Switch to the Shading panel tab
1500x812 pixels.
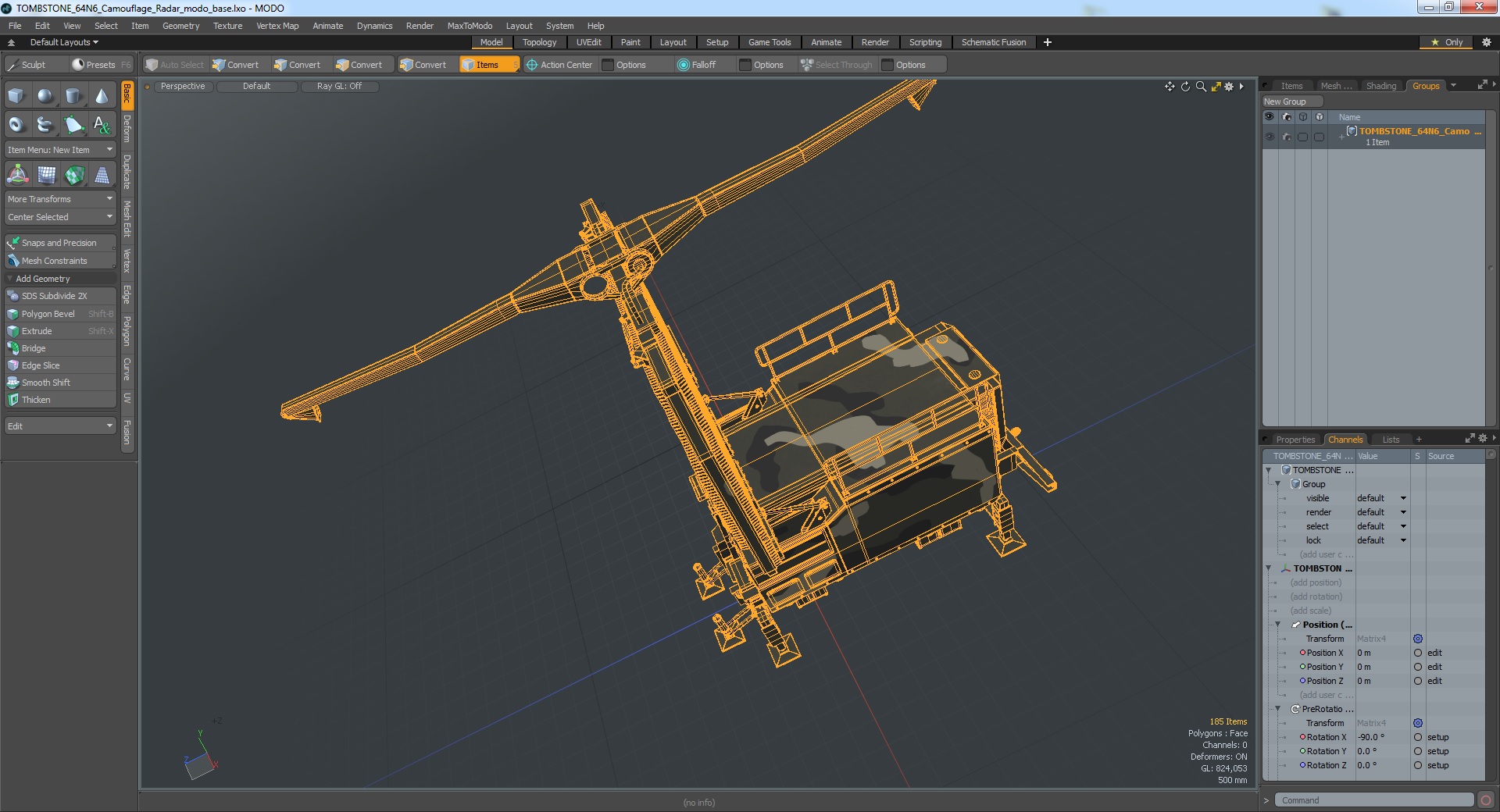[1380, 86]
